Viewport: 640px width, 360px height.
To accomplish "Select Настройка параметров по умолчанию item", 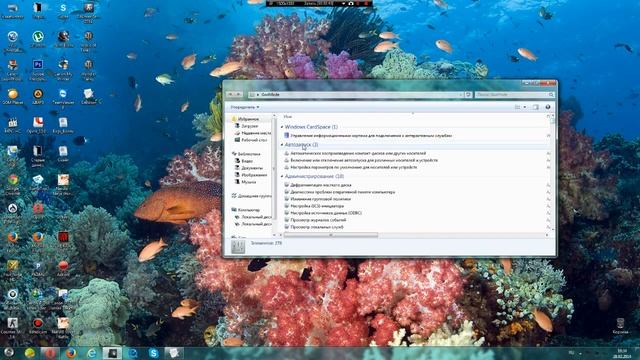I will tap(351, 167).
